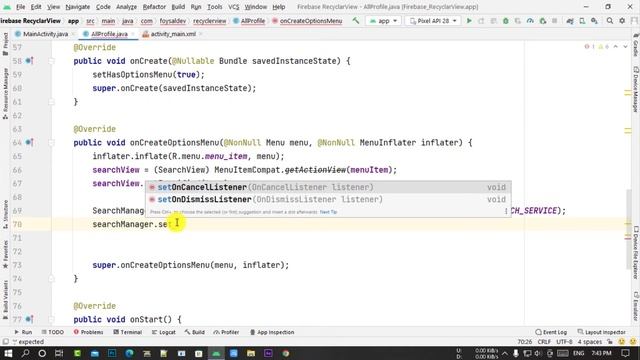Click the CRLF line separator status
This screenshot has width=640, height=360.
point(544,342)
